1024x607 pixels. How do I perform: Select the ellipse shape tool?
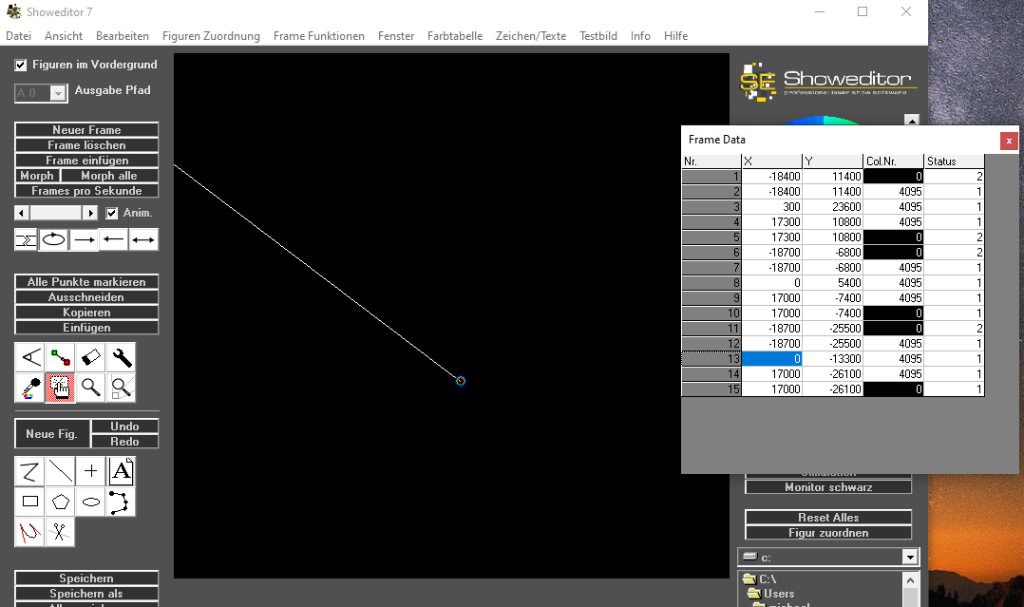[91, 501]
